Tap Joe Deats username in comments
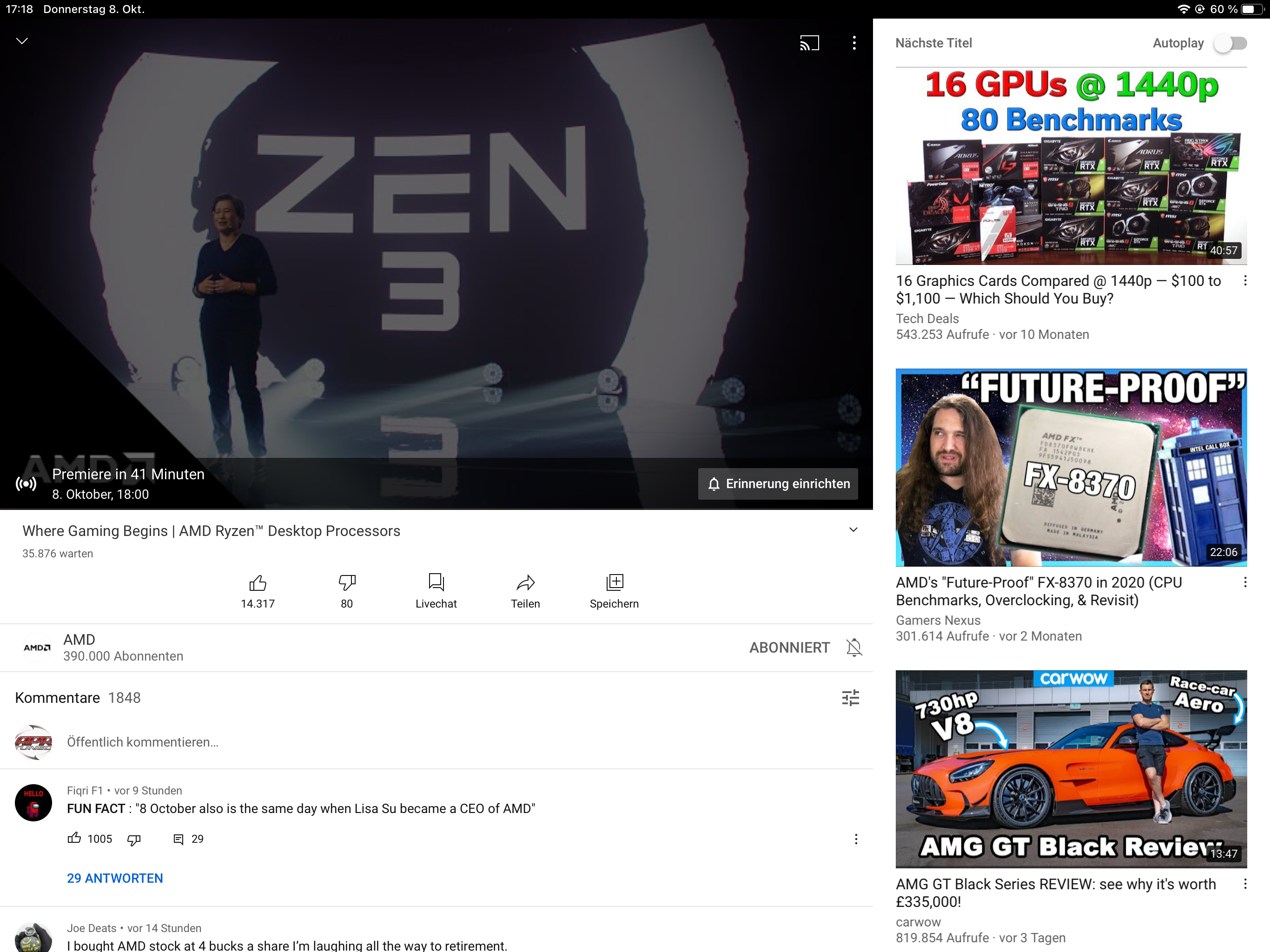Image resolution: width=1270 pixels, height=952 pixels. [91, 928]
